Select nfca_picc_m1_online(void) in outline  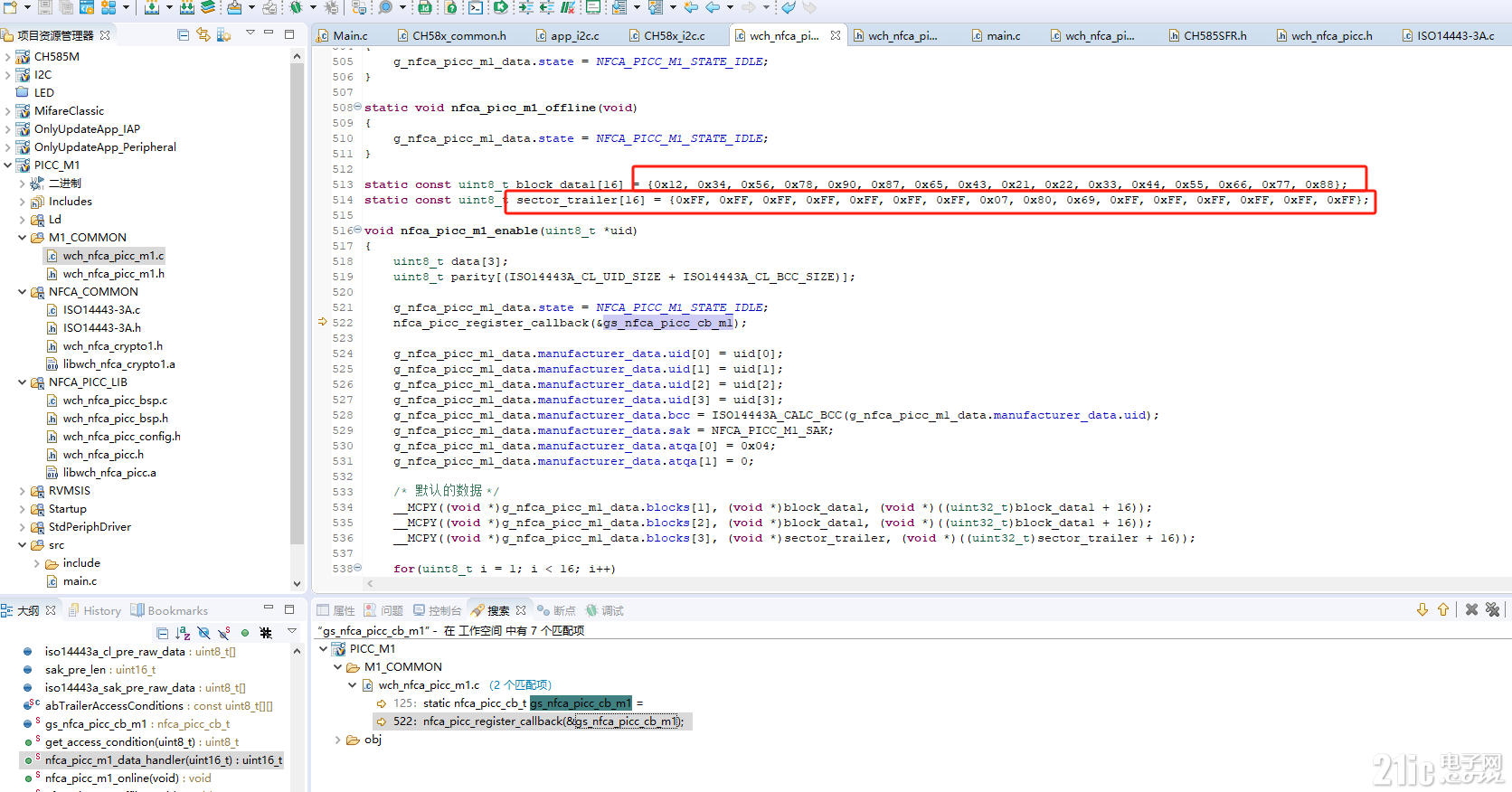pyautogui.click(x=128, y=778)
